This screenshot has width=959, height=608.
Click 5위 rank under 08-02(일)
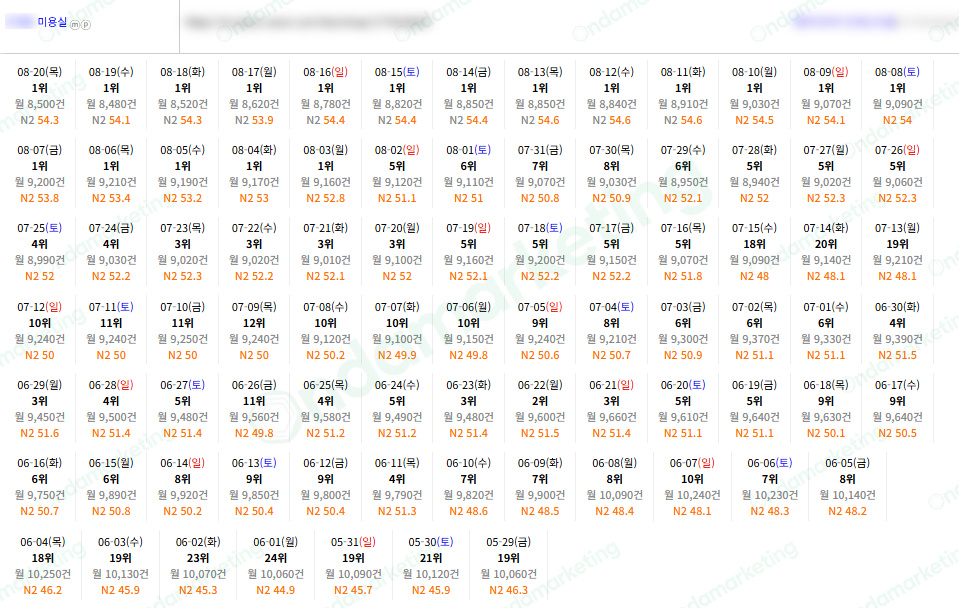click(x=398, y=166)
